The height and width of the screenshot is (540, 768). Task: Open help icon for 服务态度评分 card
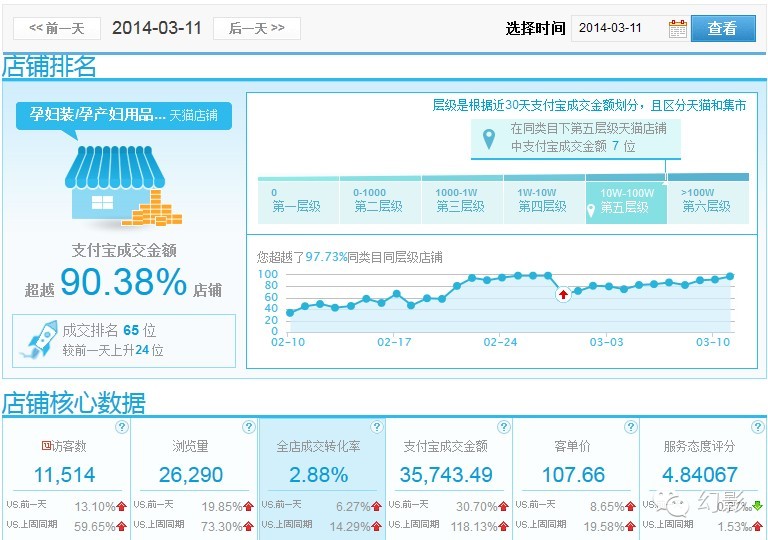758,427
